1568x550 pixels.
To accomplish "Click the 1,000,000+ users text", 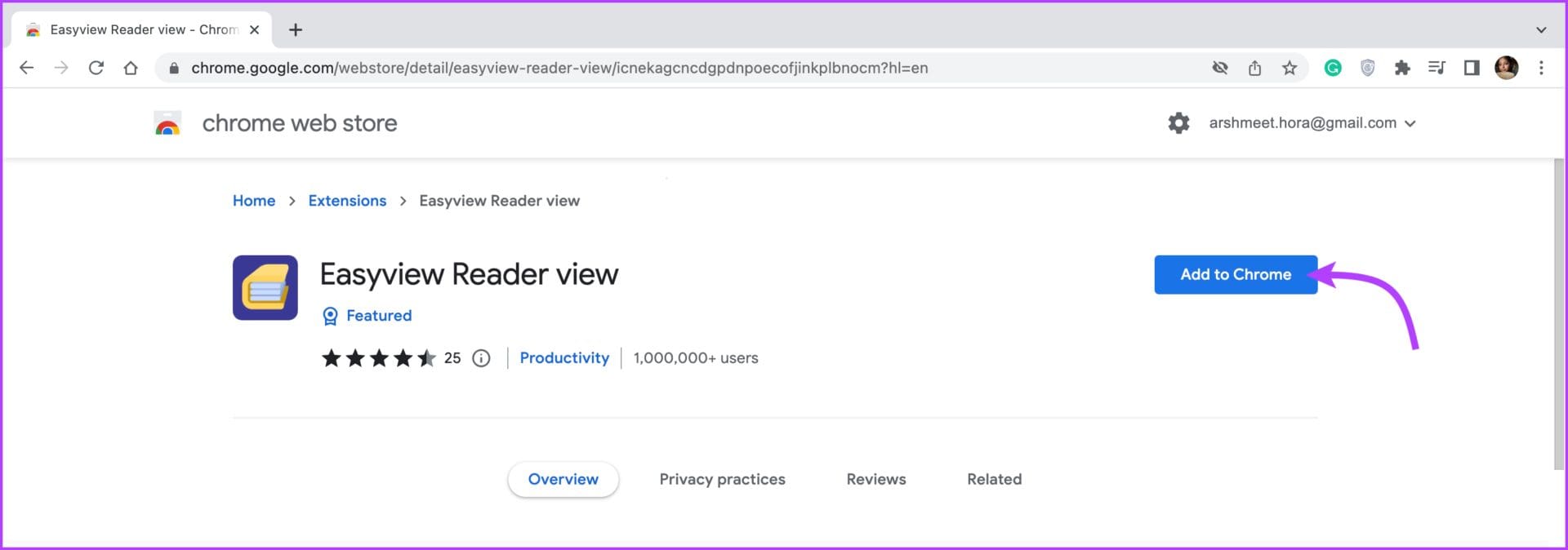I will 696,358.
